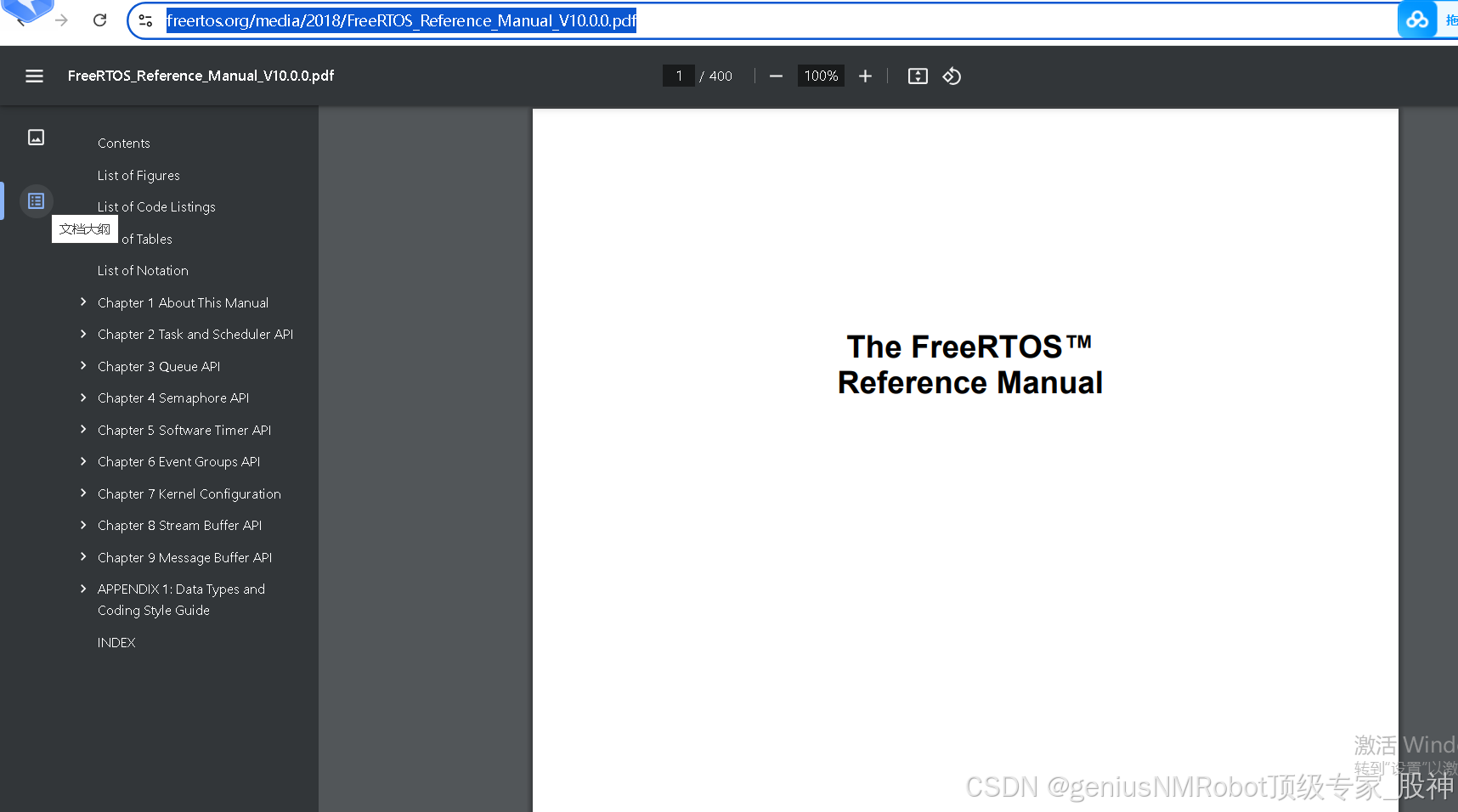
Task: Click the reload page icon
Action: pyautogui.click(x=99, y=20)
